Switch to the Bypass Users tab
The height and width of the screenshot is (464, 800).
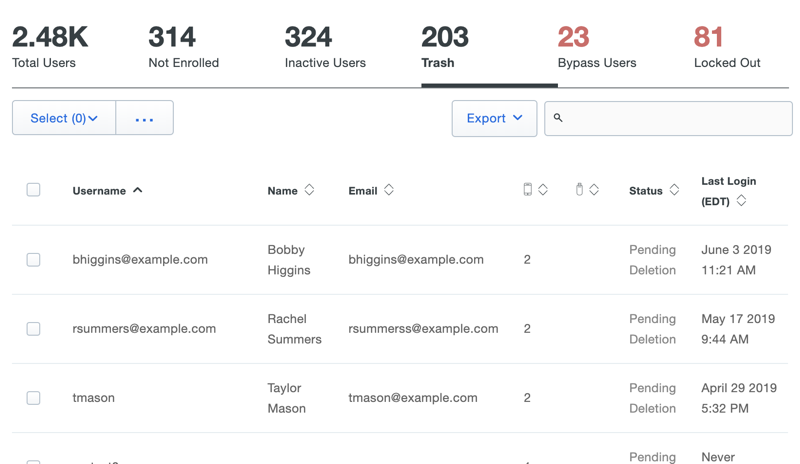(x=596, y=48)
